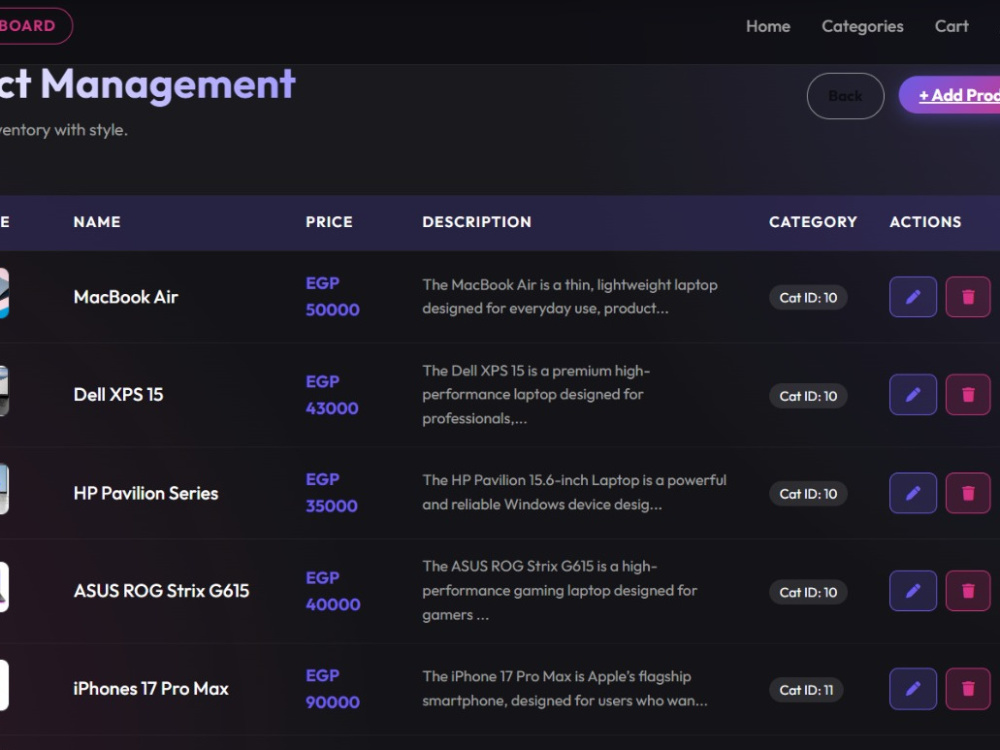Screen dimensions: 1000x750
Task: Click the ACTIONS column header
Action: pyautogui.click(x=925, y=222)
